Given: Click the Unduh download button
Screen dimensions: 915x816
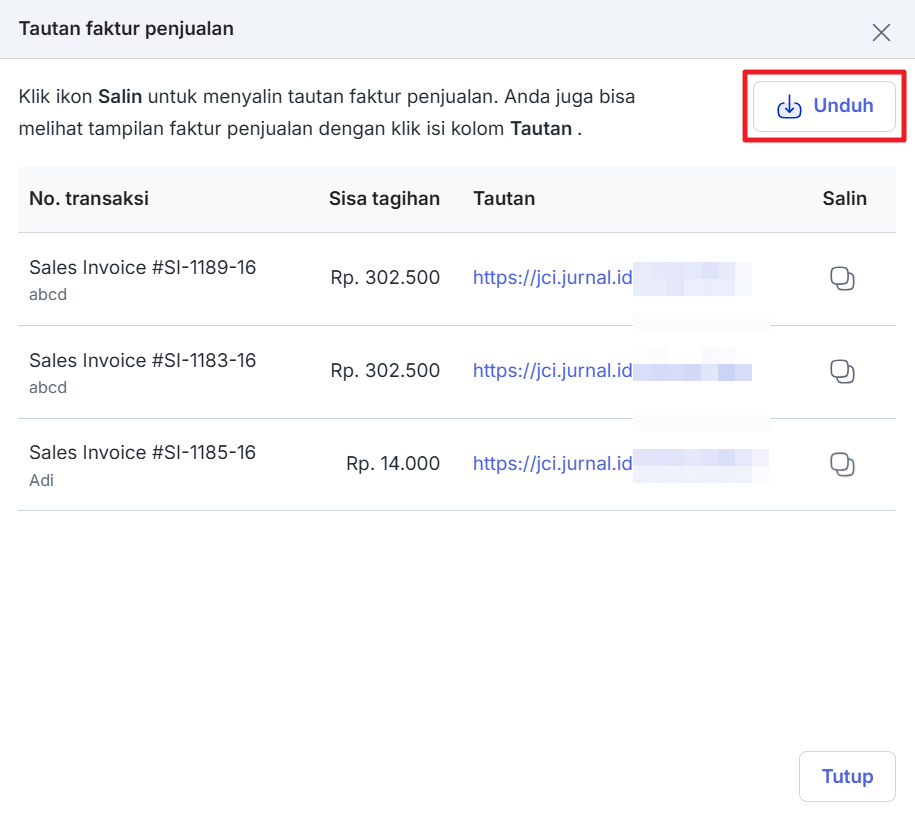Looking at the screenshot, I should click(x=824, y=106).
